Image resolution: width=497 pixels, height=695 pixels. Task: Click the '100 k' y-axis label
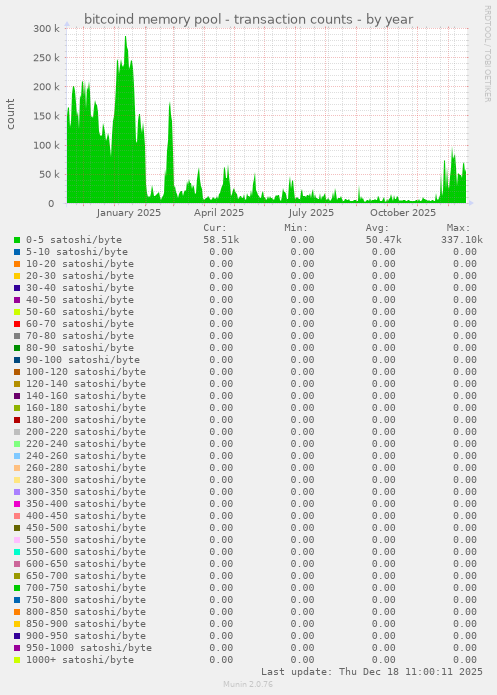(47, 145)
